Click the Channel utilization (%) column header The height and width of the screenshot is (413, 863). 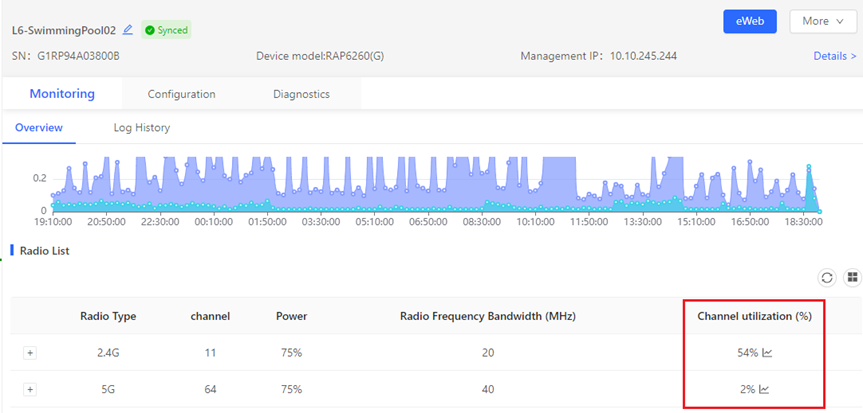click(x=754, y=316)
